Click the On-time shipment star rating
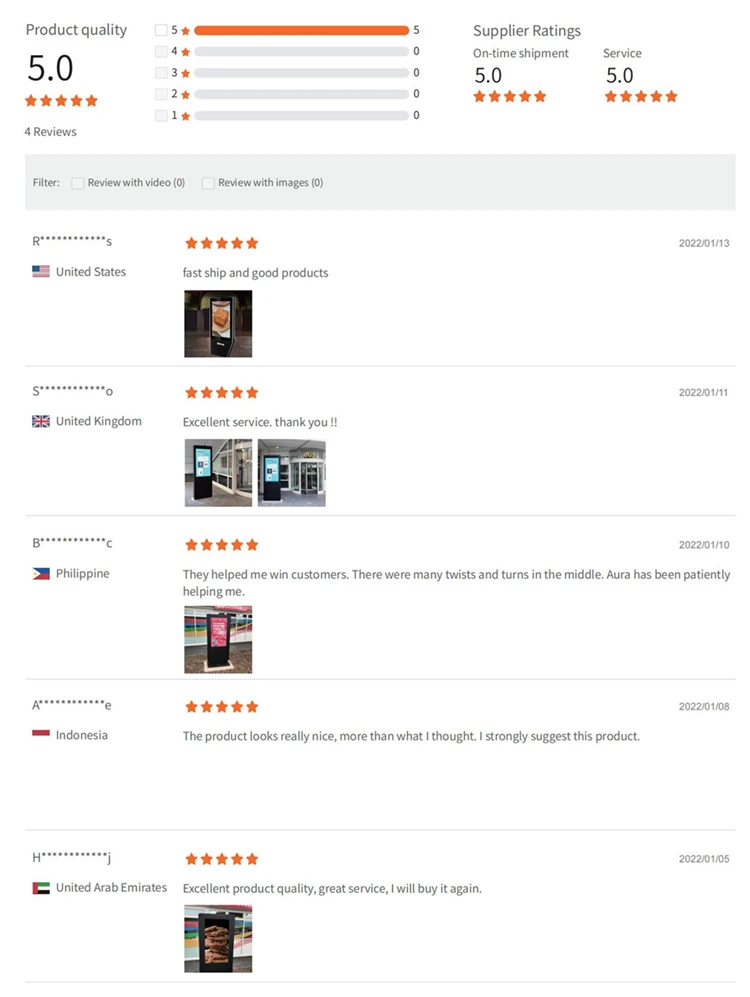The height and width of the screenshot is (997, 750). 510,97
